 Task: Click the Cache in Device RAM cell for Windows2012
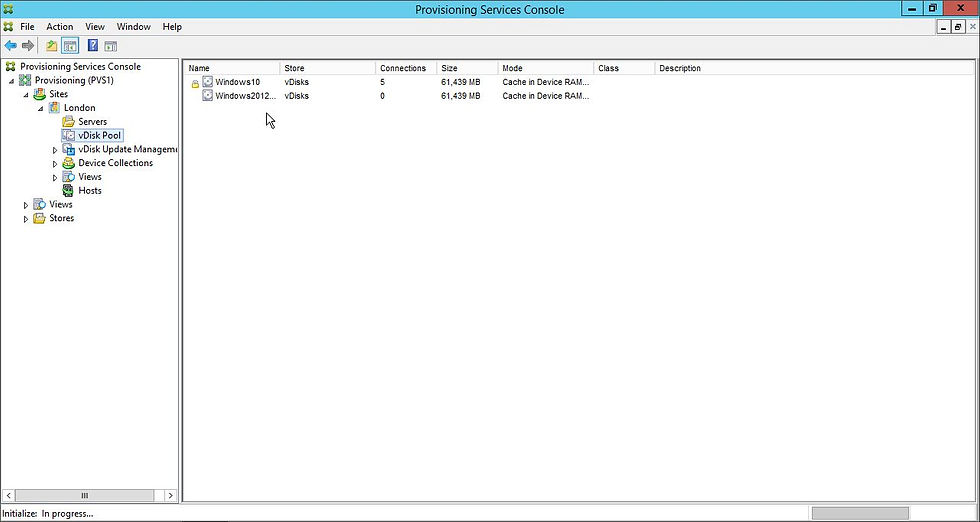coord(546,96)
